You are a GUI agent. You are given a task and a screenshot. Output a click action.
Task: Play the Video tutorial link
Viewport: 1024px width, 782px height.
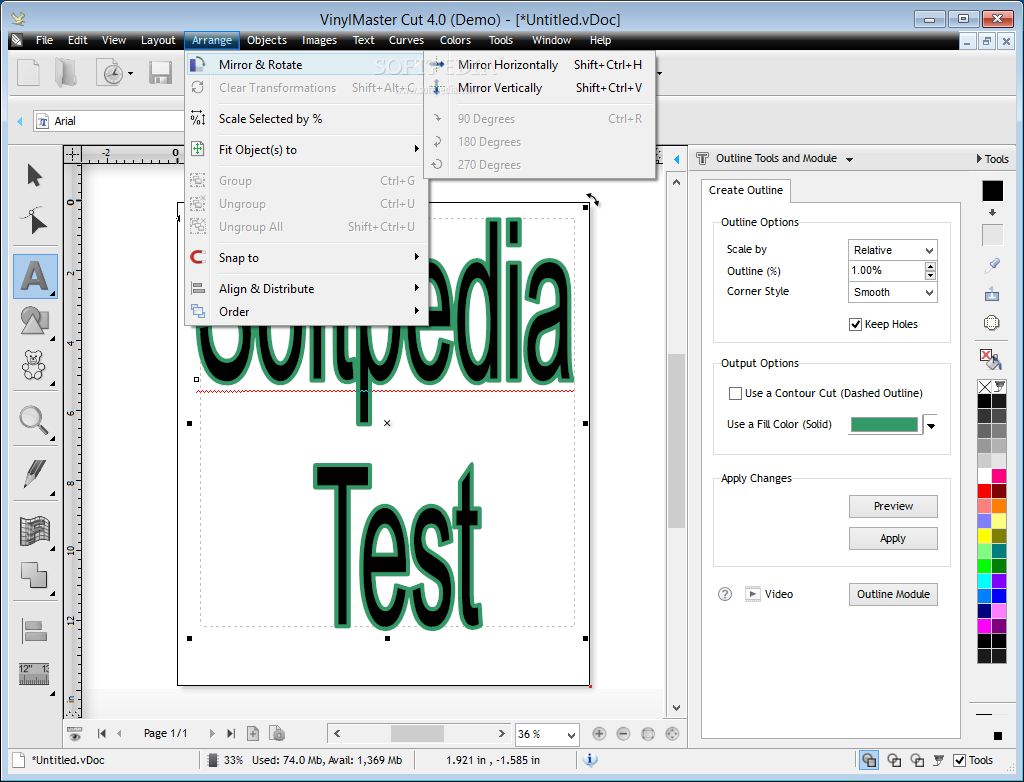(x=769, y=594)
